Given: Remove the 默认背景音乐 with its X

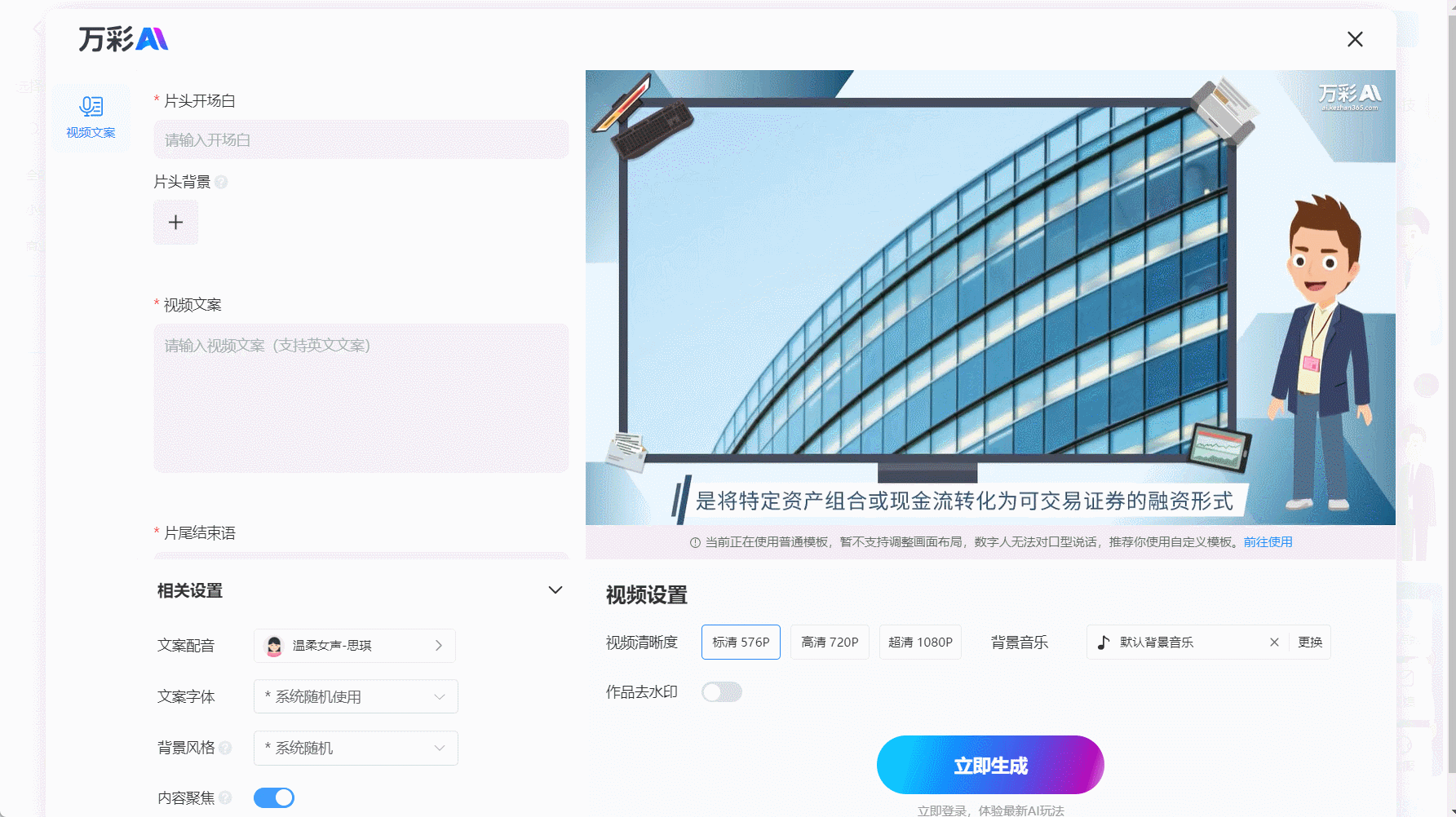Looking at the screenshot, I should coord(1274,643).
